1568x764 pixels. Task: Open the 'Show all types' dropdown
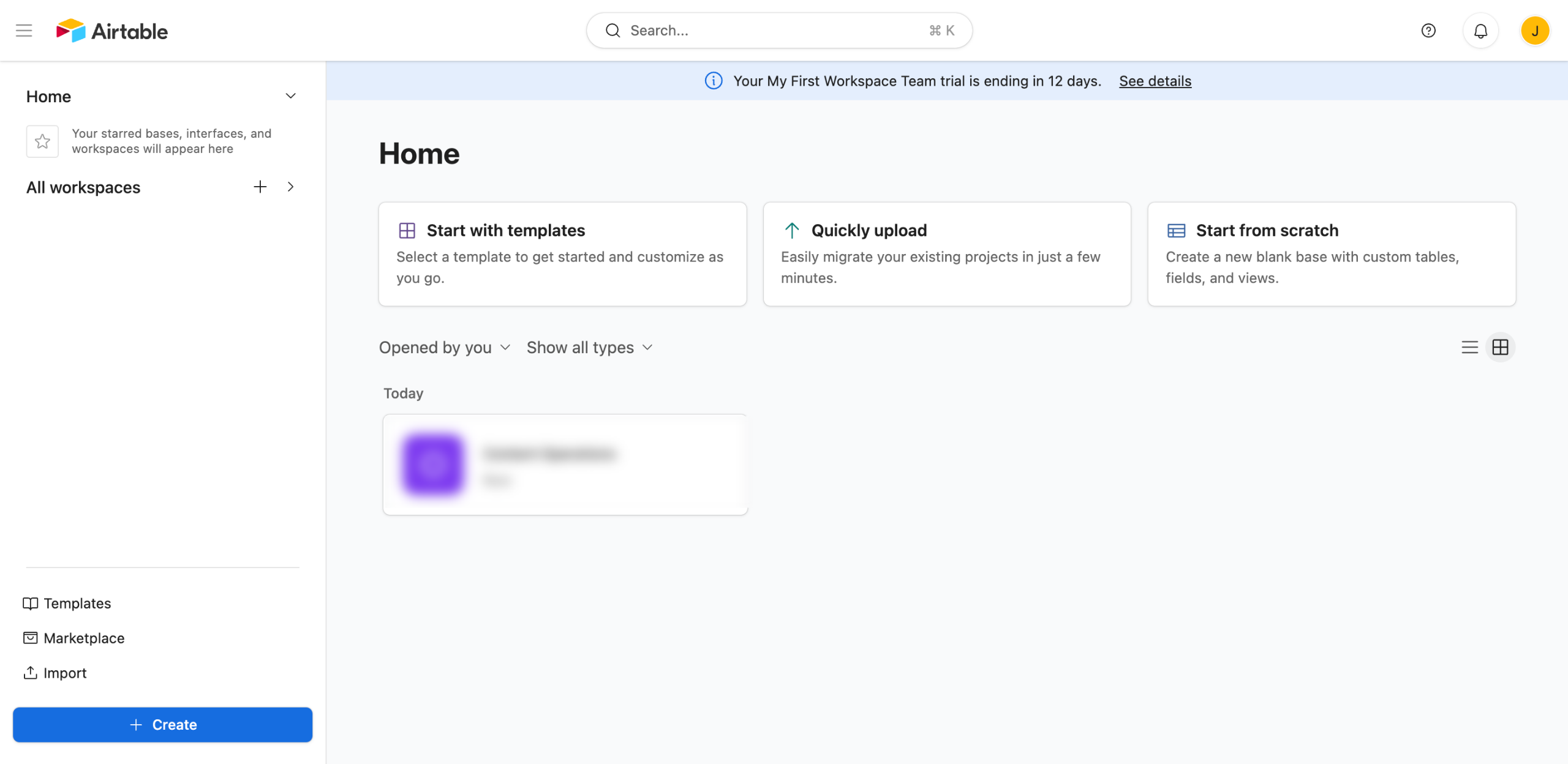[x=589, y=347]
